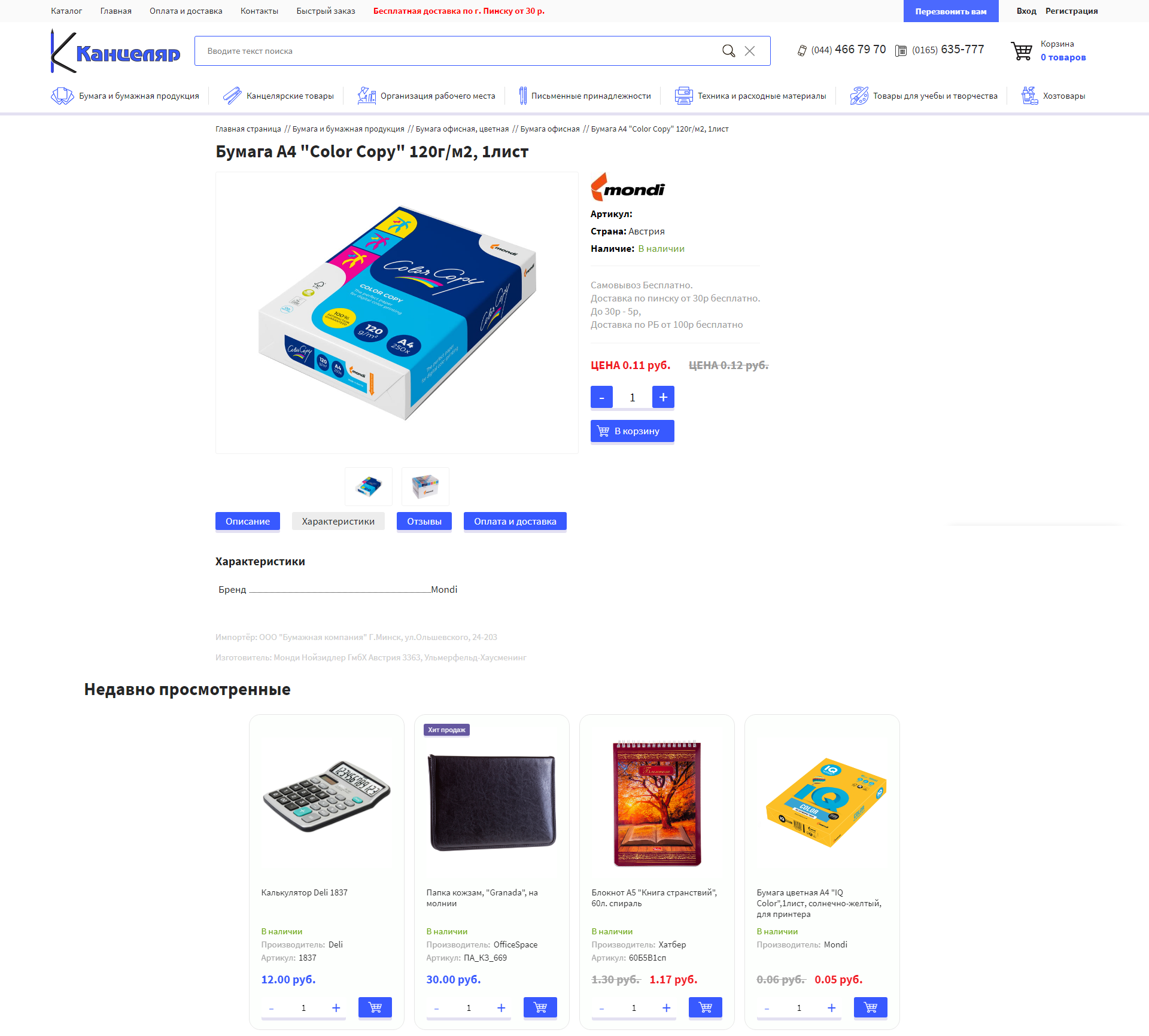This screenshot has height=1036, width=1149.
Task: Click the В корзину button
Action: (633, 431)
